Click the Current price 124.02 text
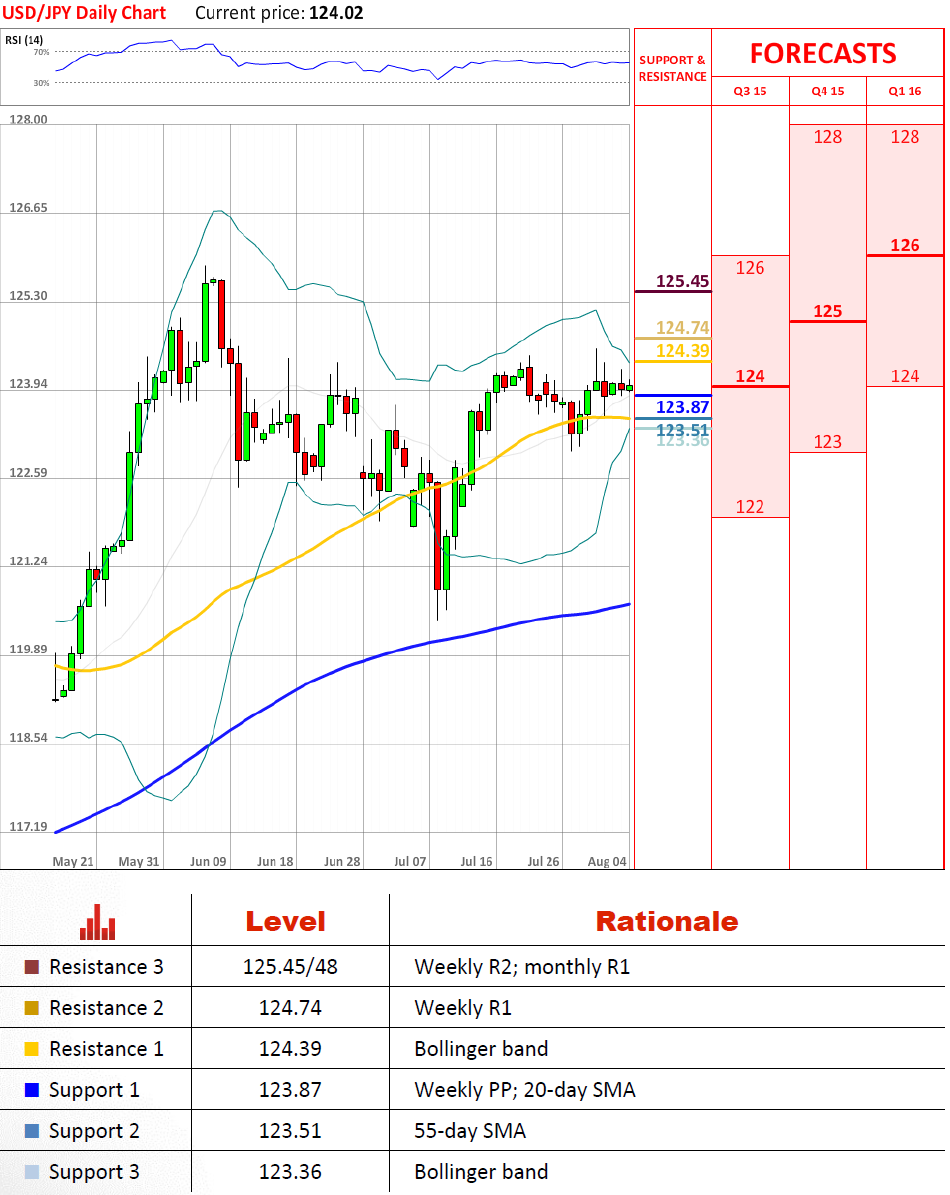 point(279,13)
